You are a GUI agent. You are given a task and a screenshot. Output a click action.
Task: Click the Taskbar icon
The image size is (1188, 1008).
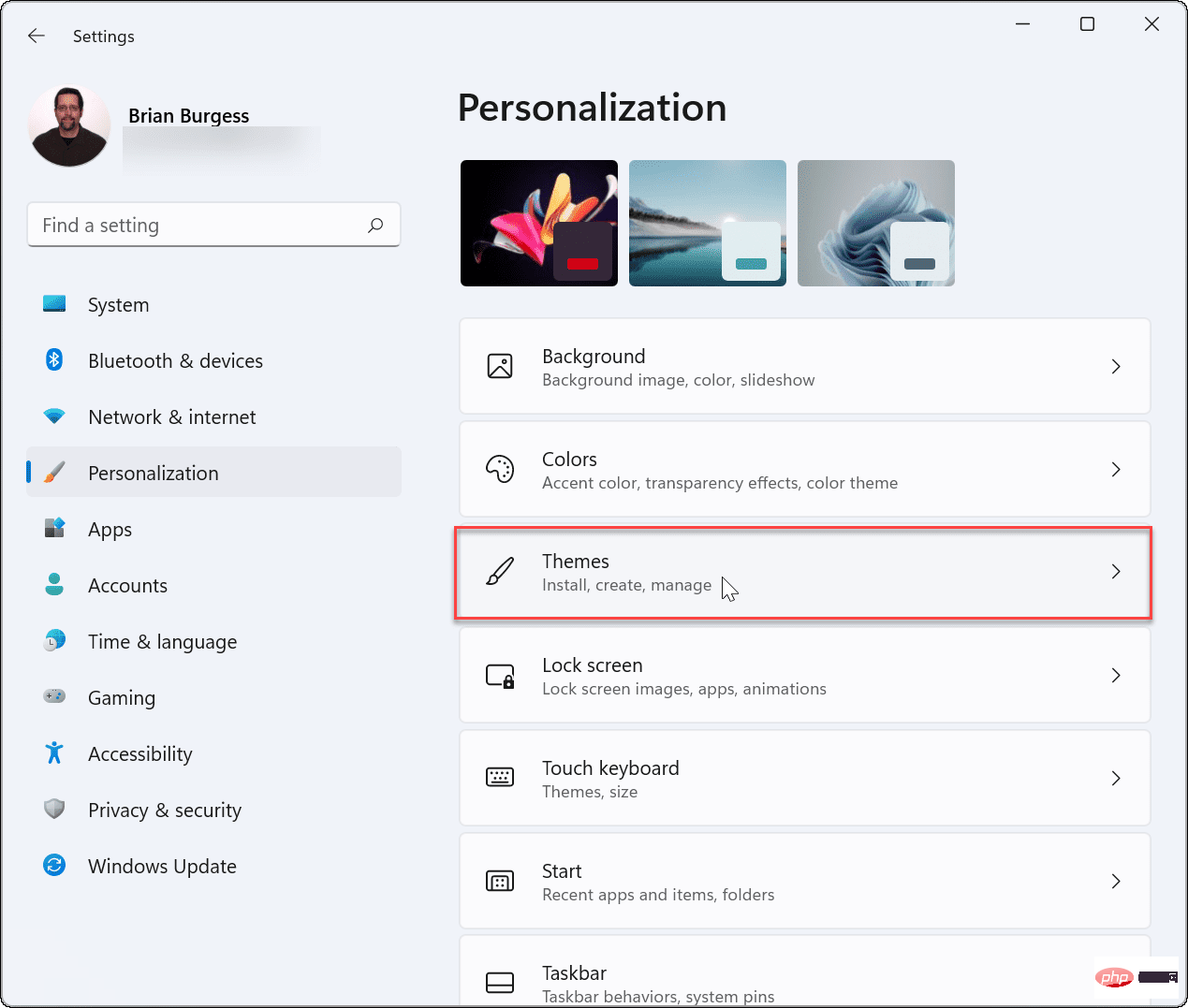point(500,983)
